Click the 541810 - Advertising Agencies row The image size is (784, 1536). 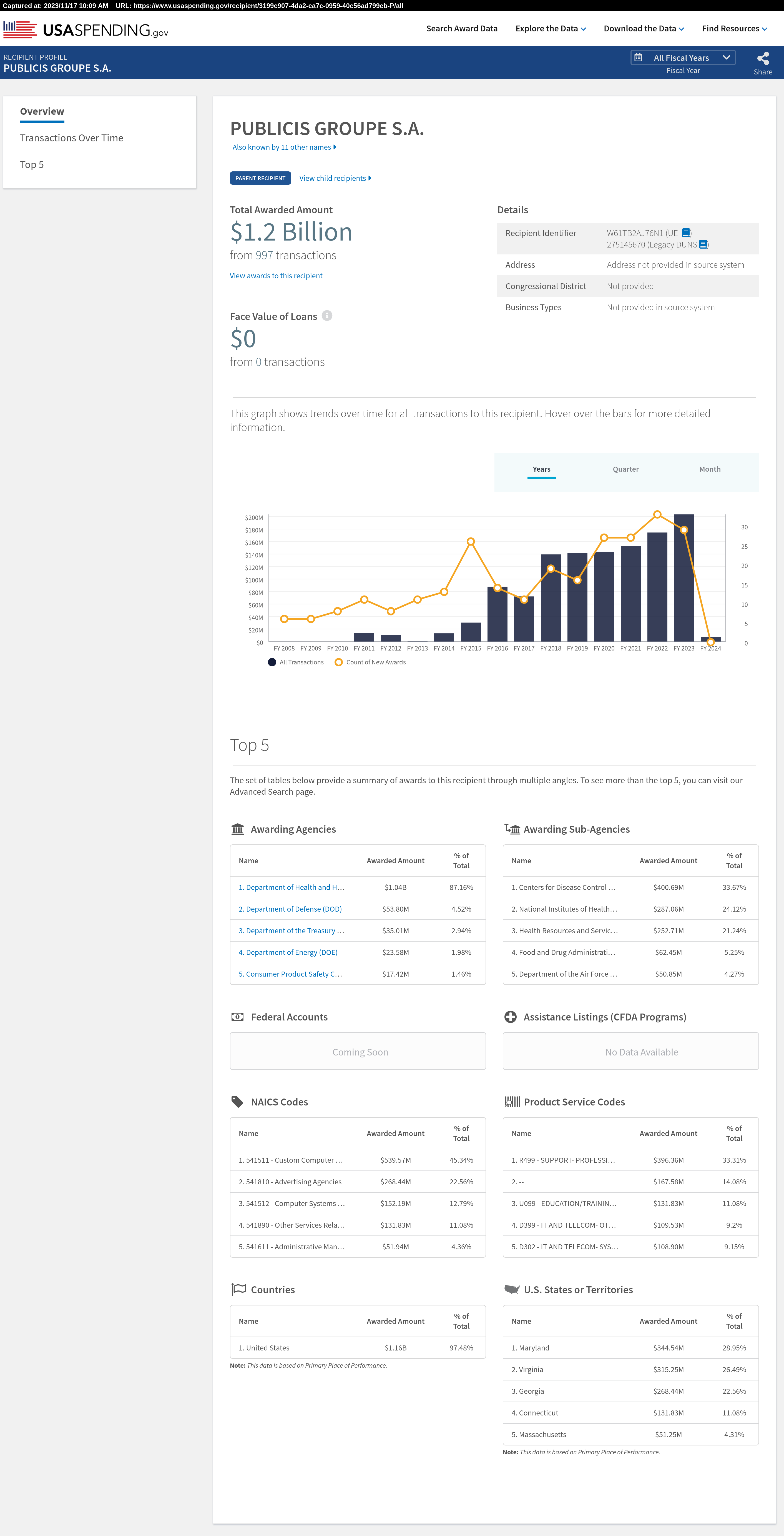(358, 1182)
